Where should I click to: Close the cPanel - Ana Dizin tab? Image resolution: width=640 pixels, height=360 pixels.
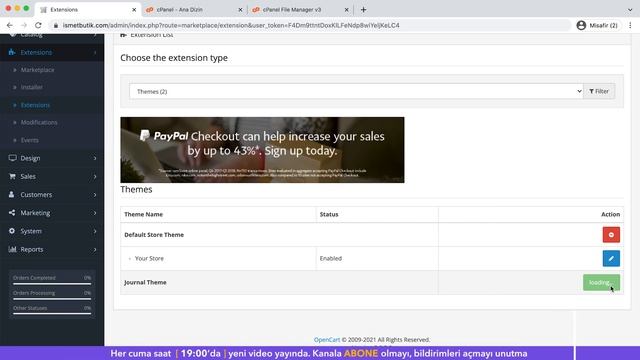click(240, 9)
